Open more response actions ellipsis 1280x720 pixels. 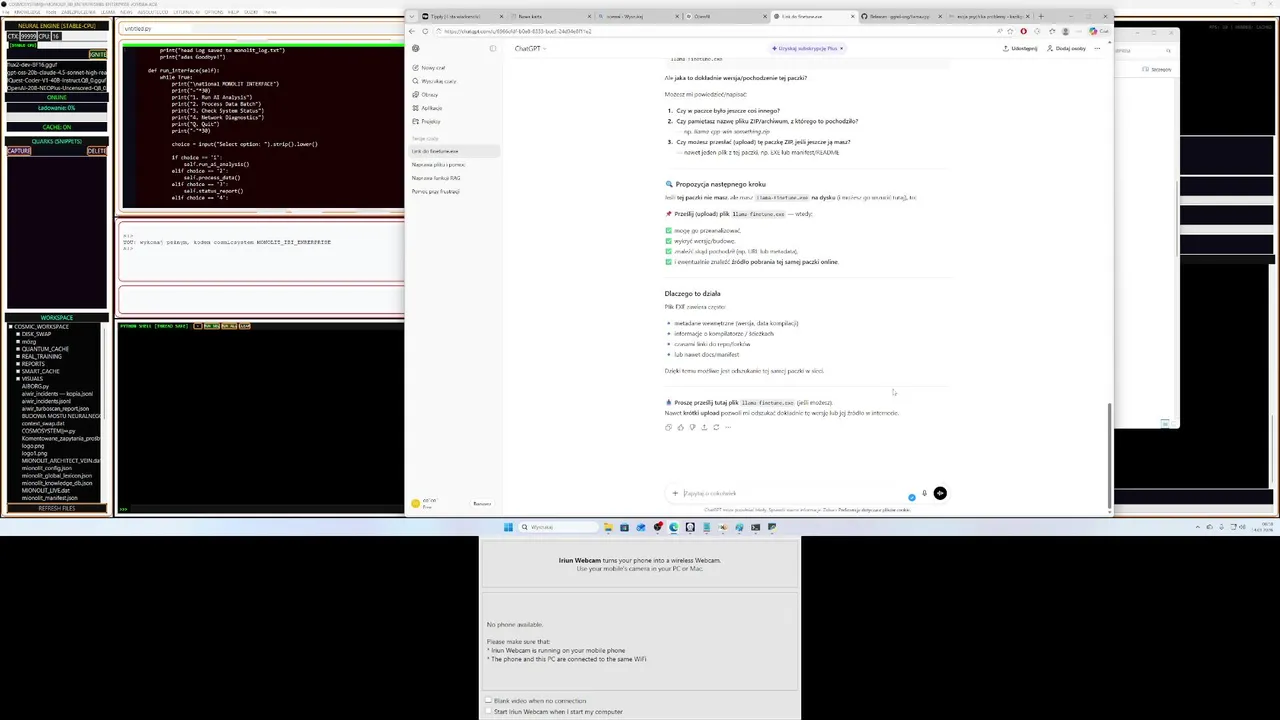[x=728, y=427]
